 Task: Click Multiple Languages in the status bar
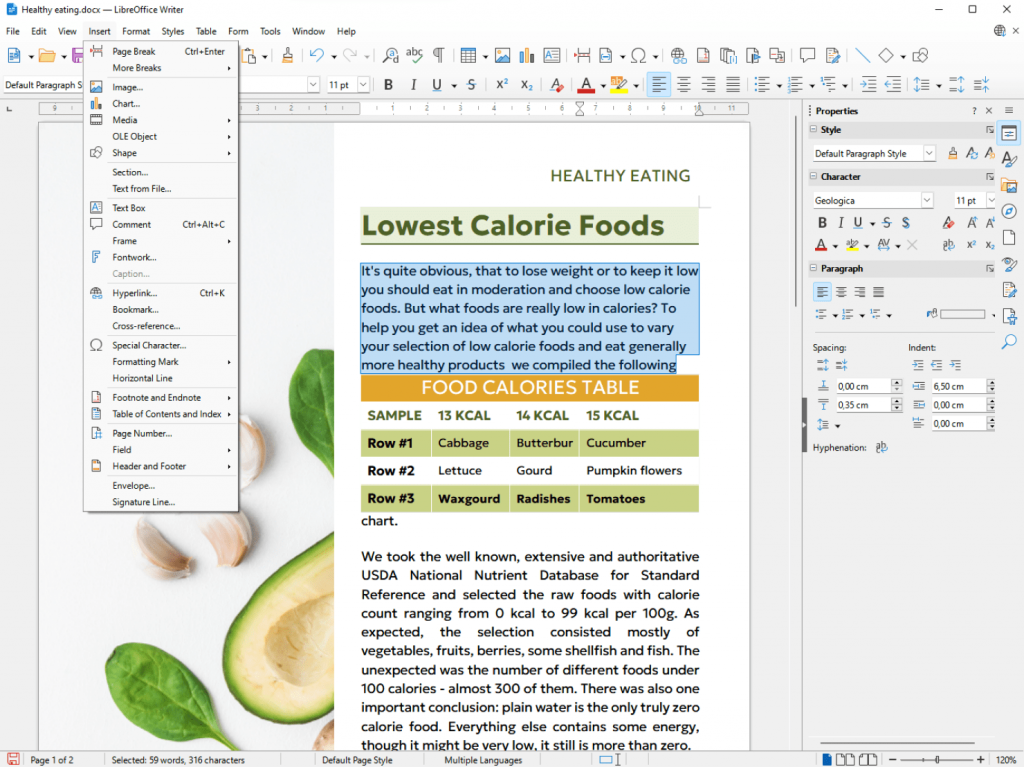point(483,760)
